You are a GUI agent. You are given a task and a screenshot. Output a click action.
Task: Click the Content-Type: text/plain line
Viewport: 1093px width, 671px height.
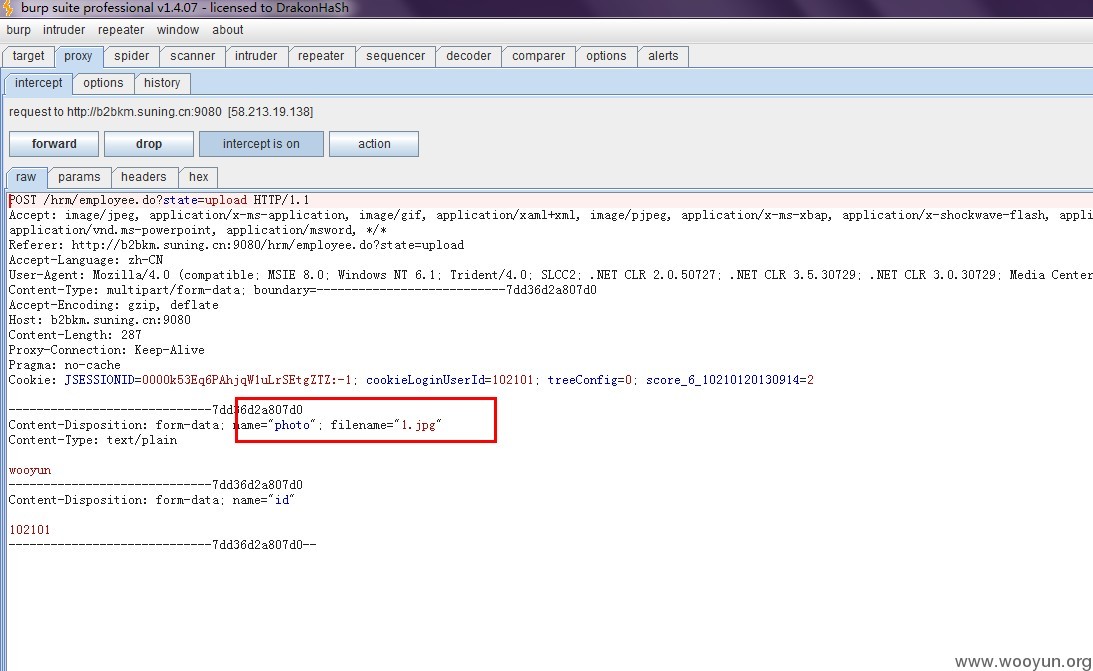click(x=93, y=440)
